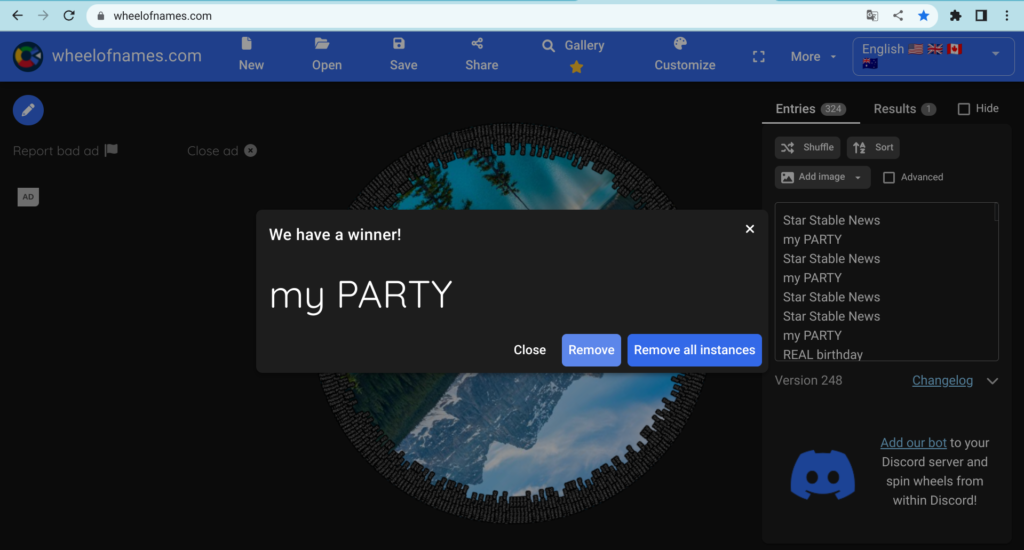
Task: Toggle the Hide checkbox
Action: (964, 109)
